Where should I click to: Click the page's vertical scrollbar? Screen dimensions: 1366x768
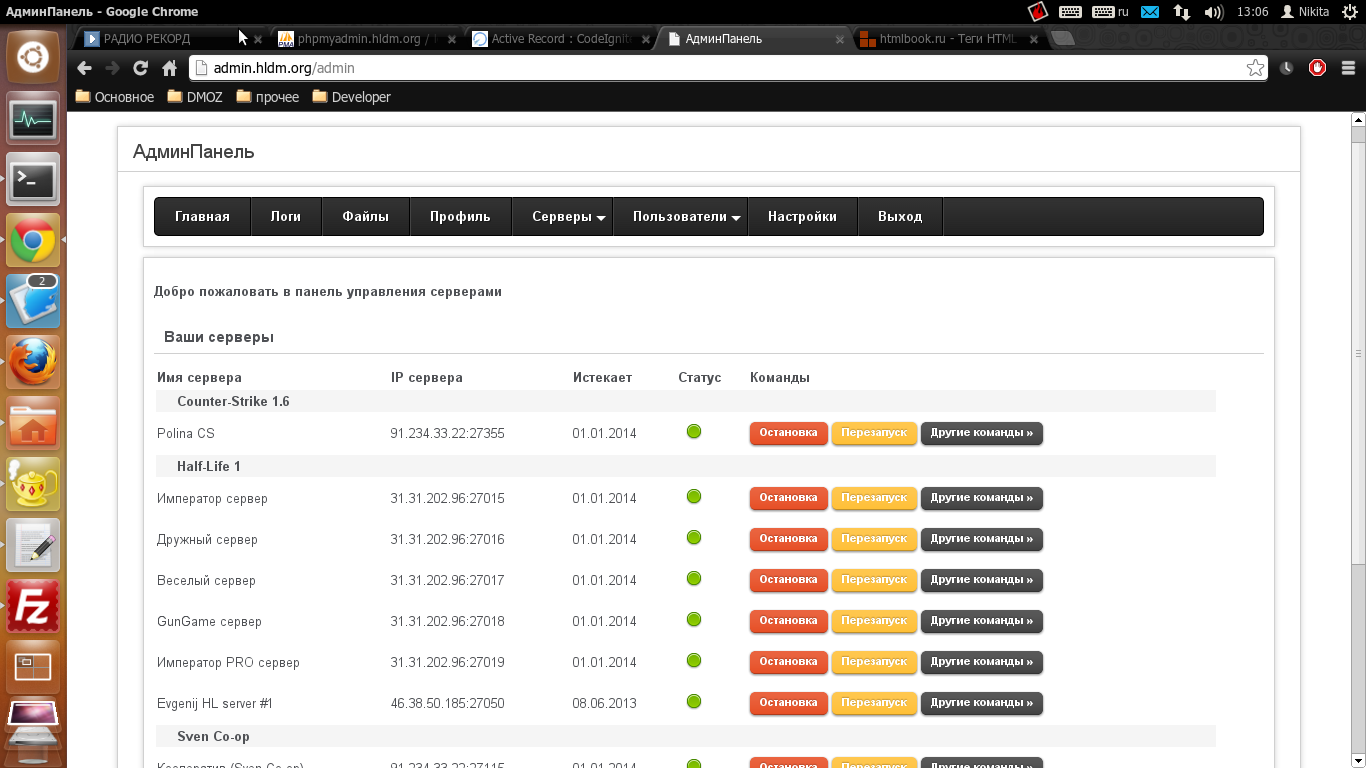tap(1357, 352)
